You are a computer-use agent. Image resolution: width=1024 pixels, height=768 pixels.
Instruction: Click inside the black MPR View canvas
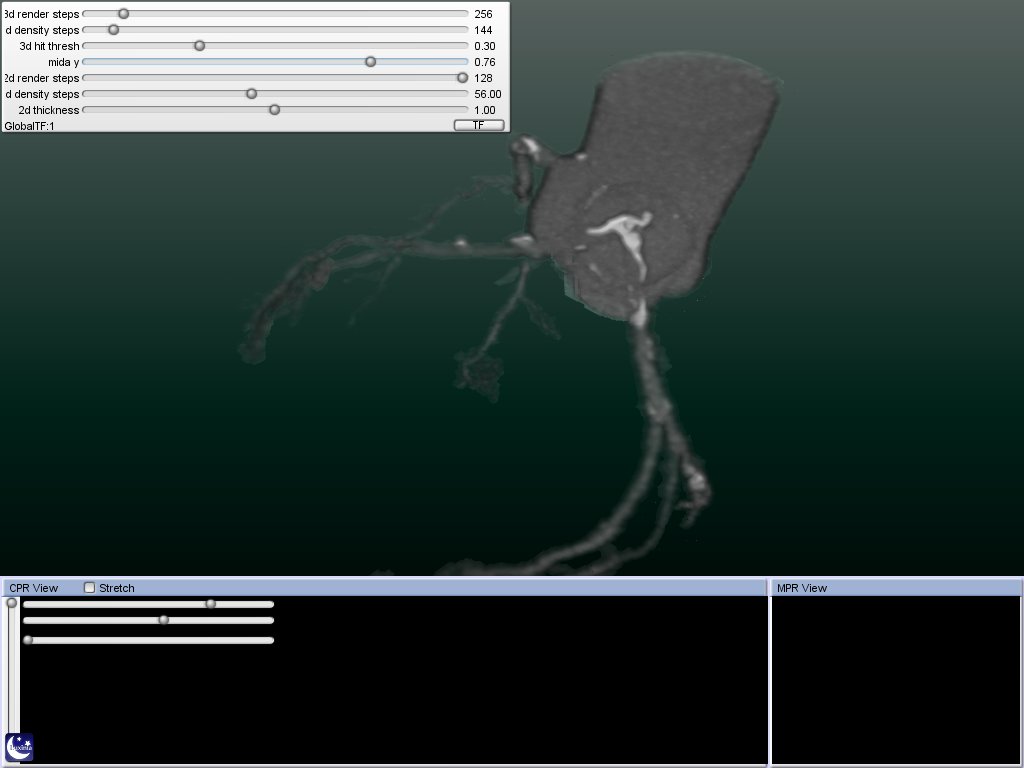(x=896, y=680)
